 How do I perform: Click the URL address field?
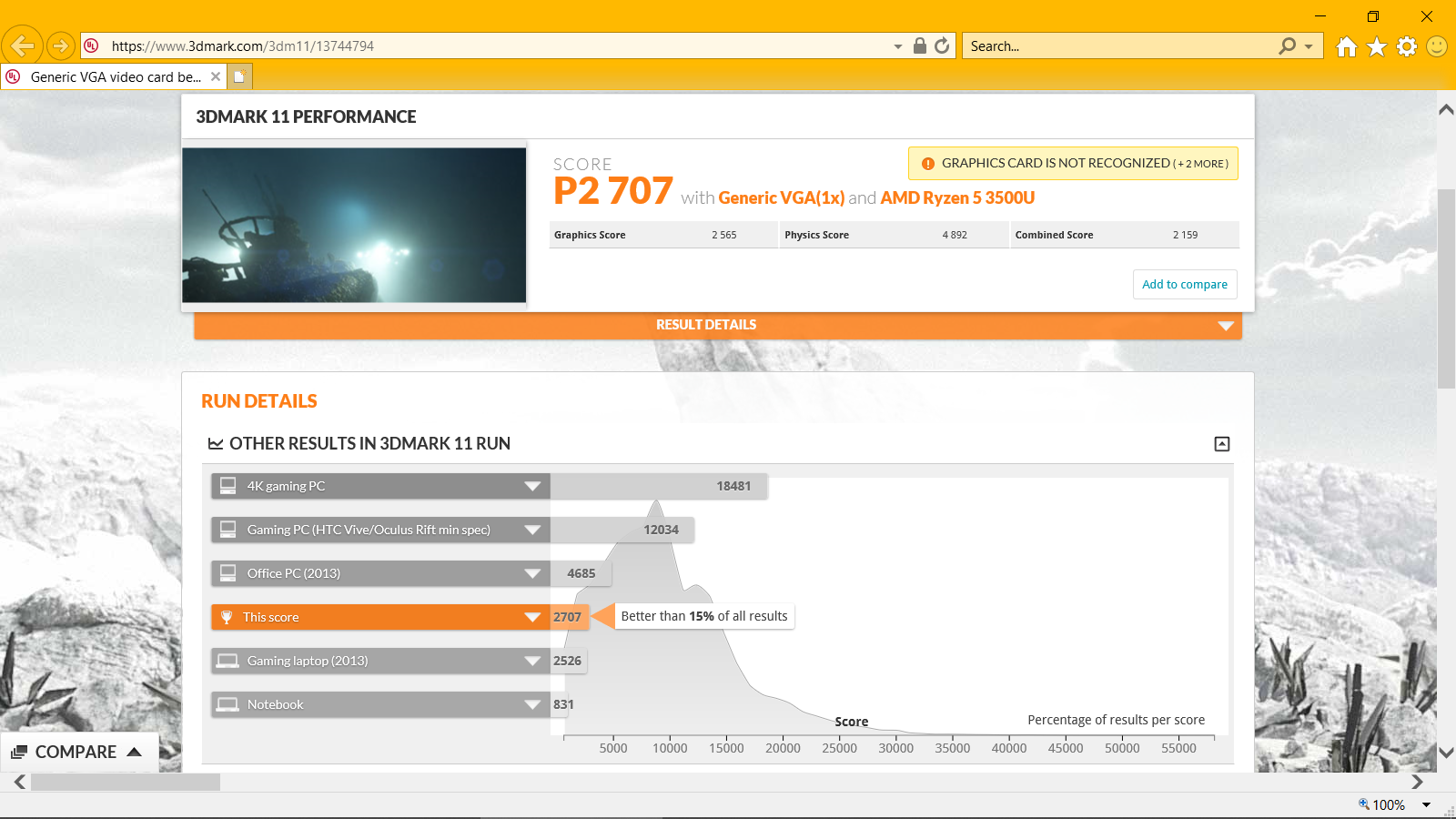491,45
